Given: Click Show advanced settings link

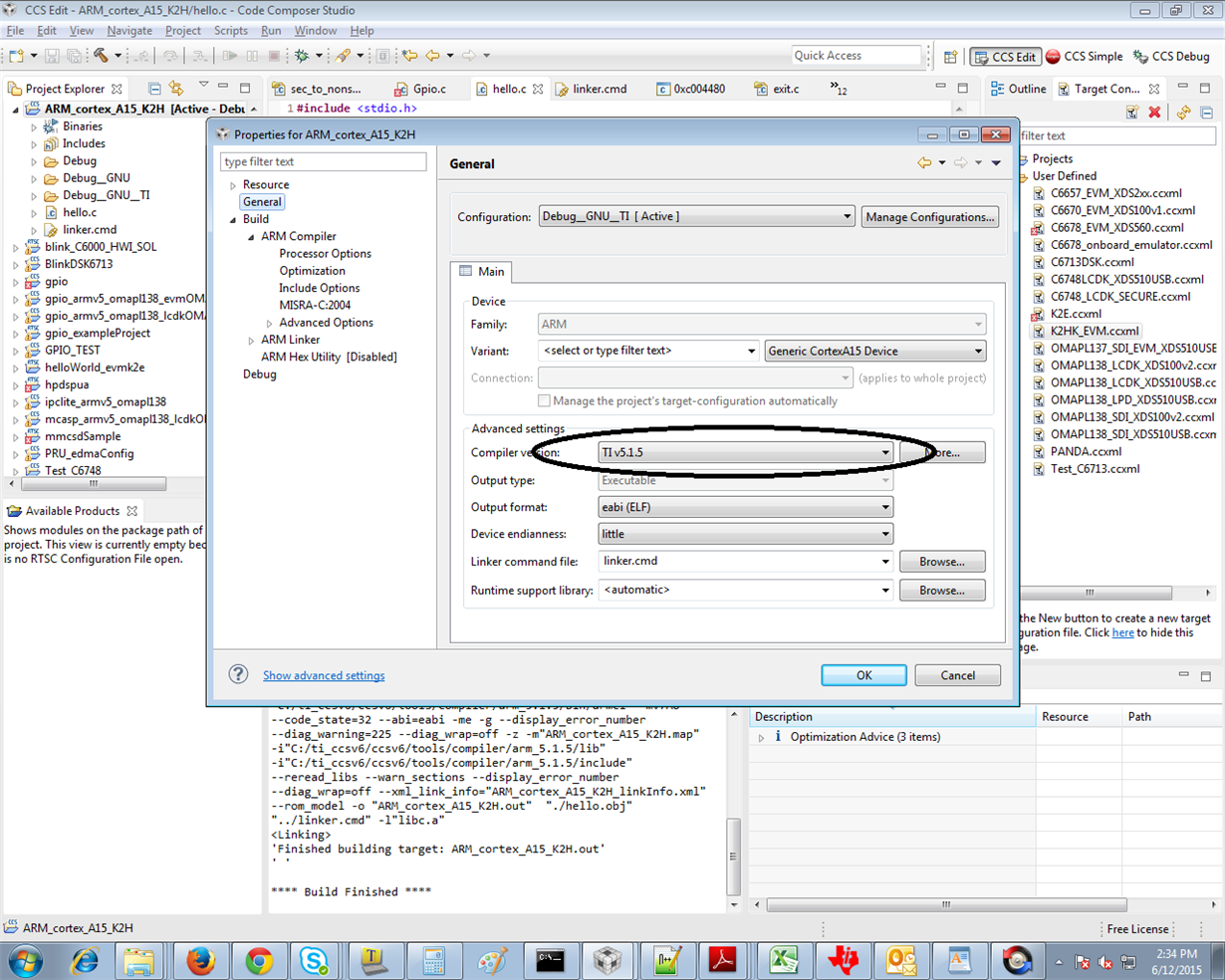Looking at the screenshot, I should [x=324, y=675].
